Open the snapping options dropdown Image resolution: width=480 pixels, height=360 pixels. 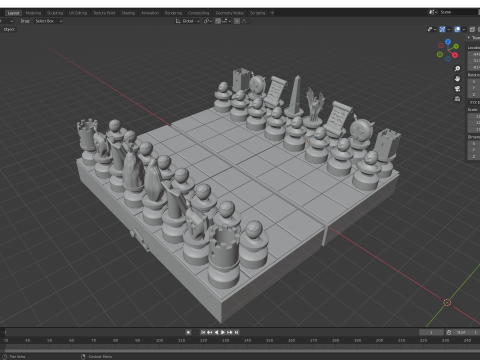coord(226,21)
